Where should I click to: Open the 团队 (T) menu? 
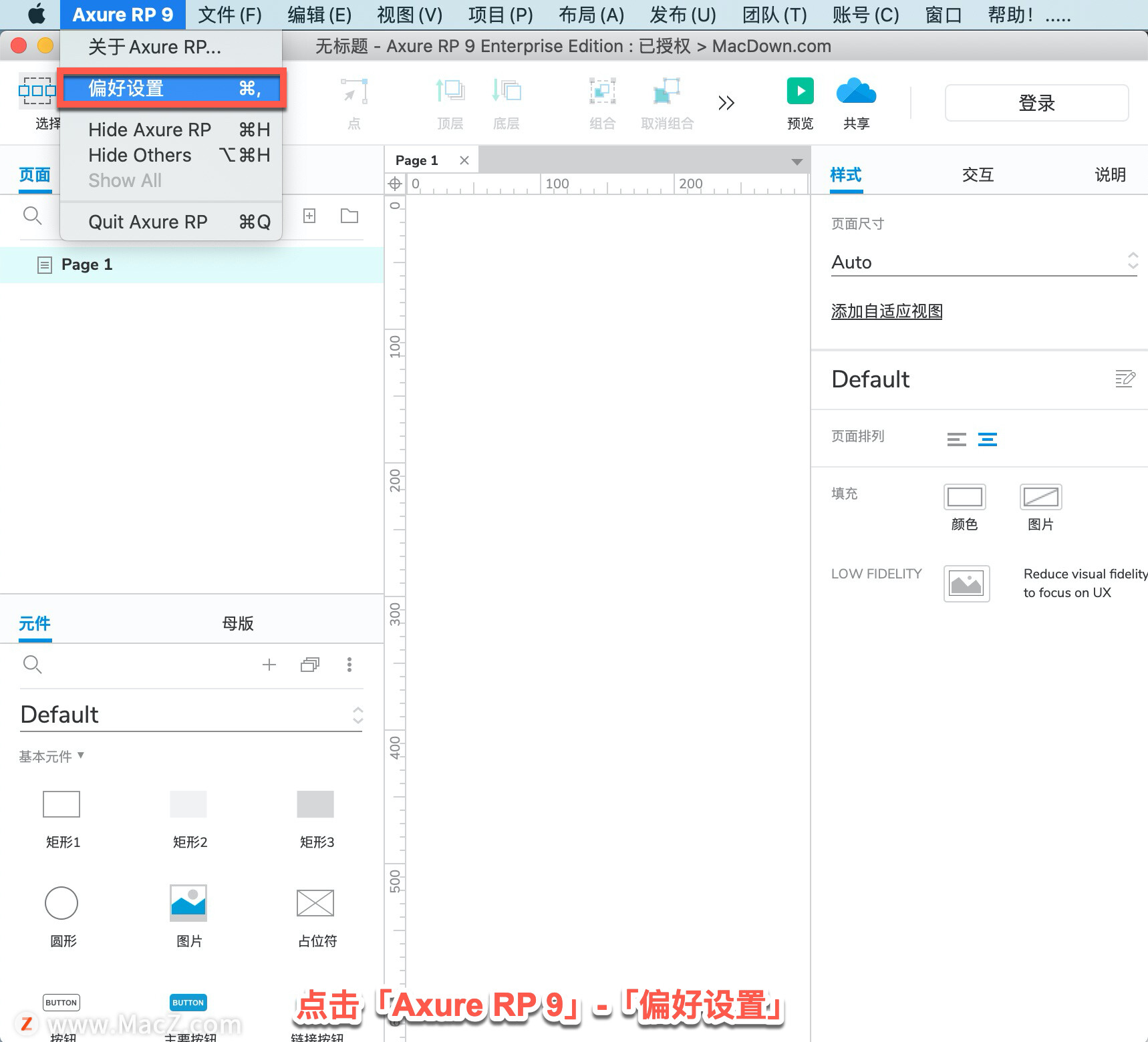point(774,15)
